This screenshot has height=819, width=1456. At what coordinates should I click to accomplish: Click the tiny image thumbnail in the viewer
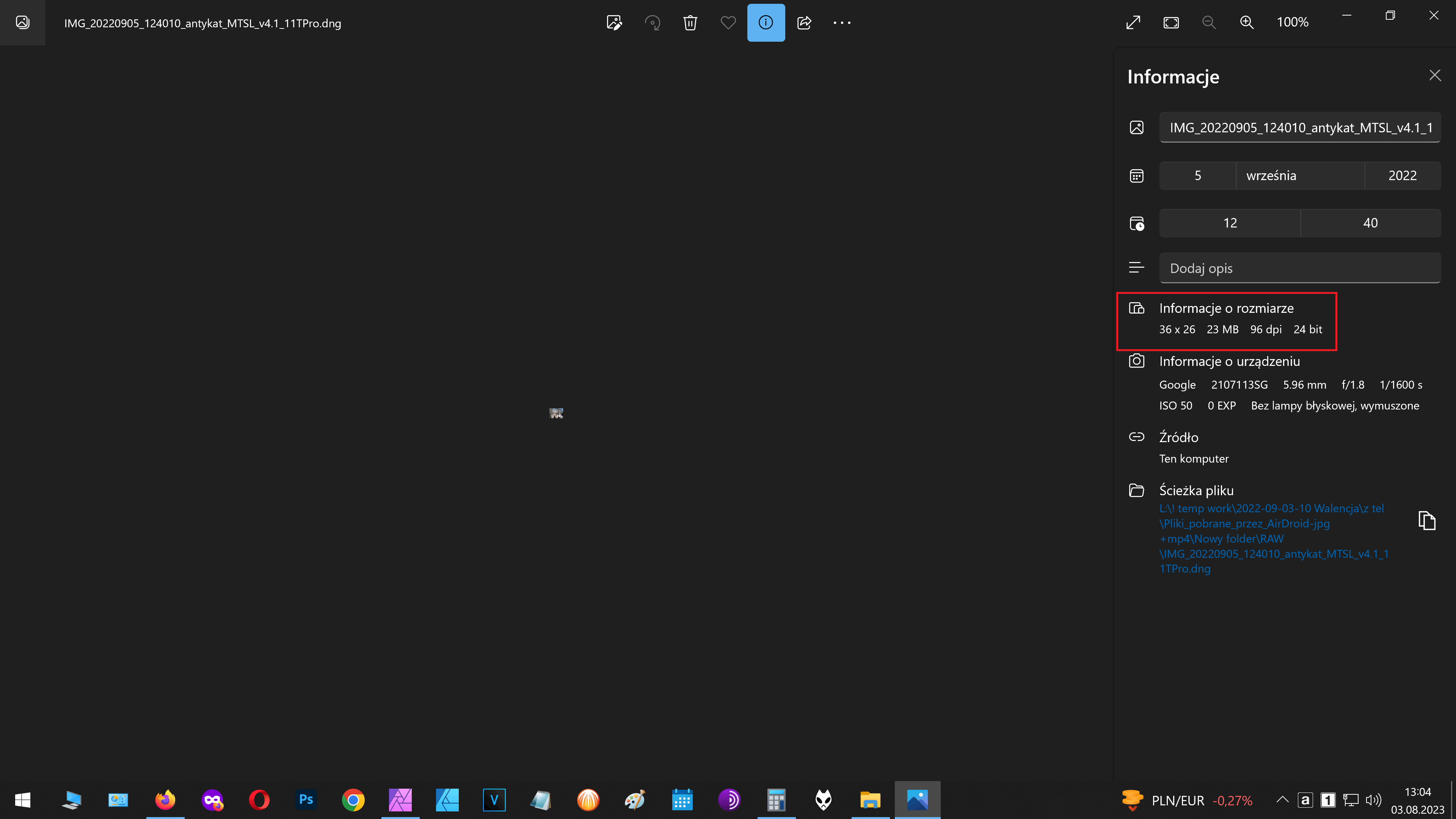556,413
